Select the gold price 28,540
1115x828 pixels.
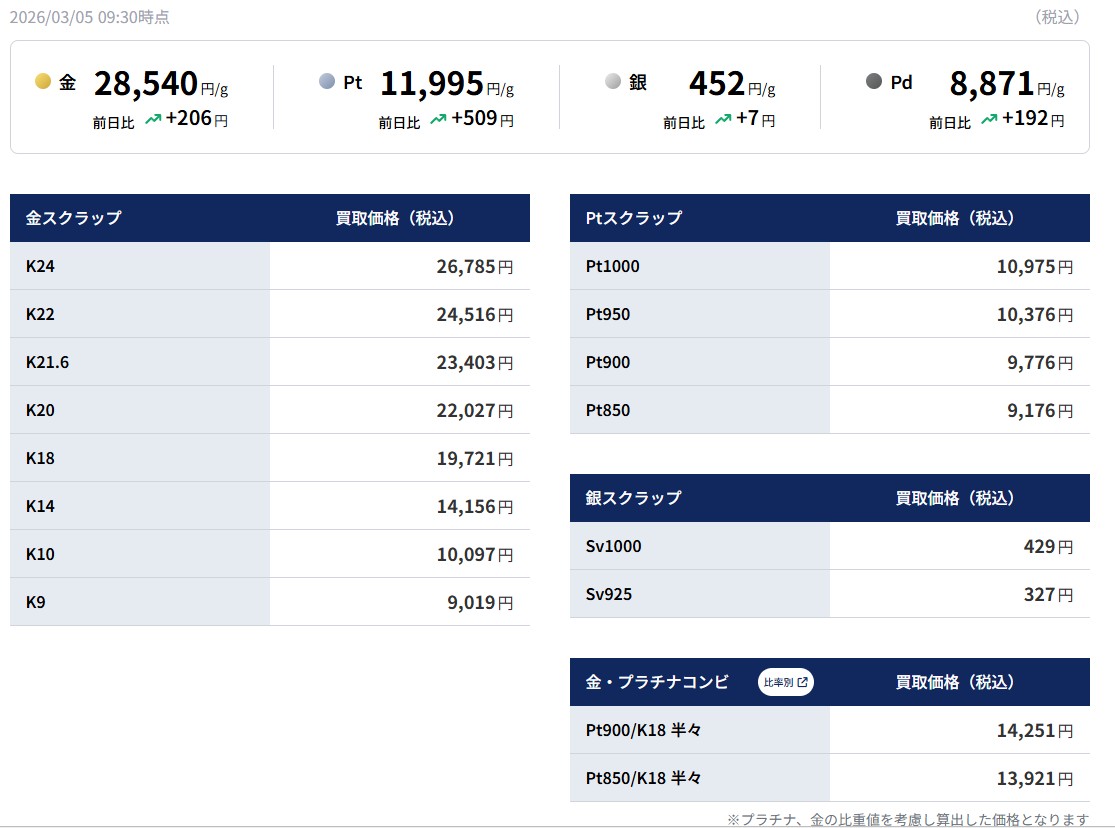pyautogui.click(x=146, y=83)
